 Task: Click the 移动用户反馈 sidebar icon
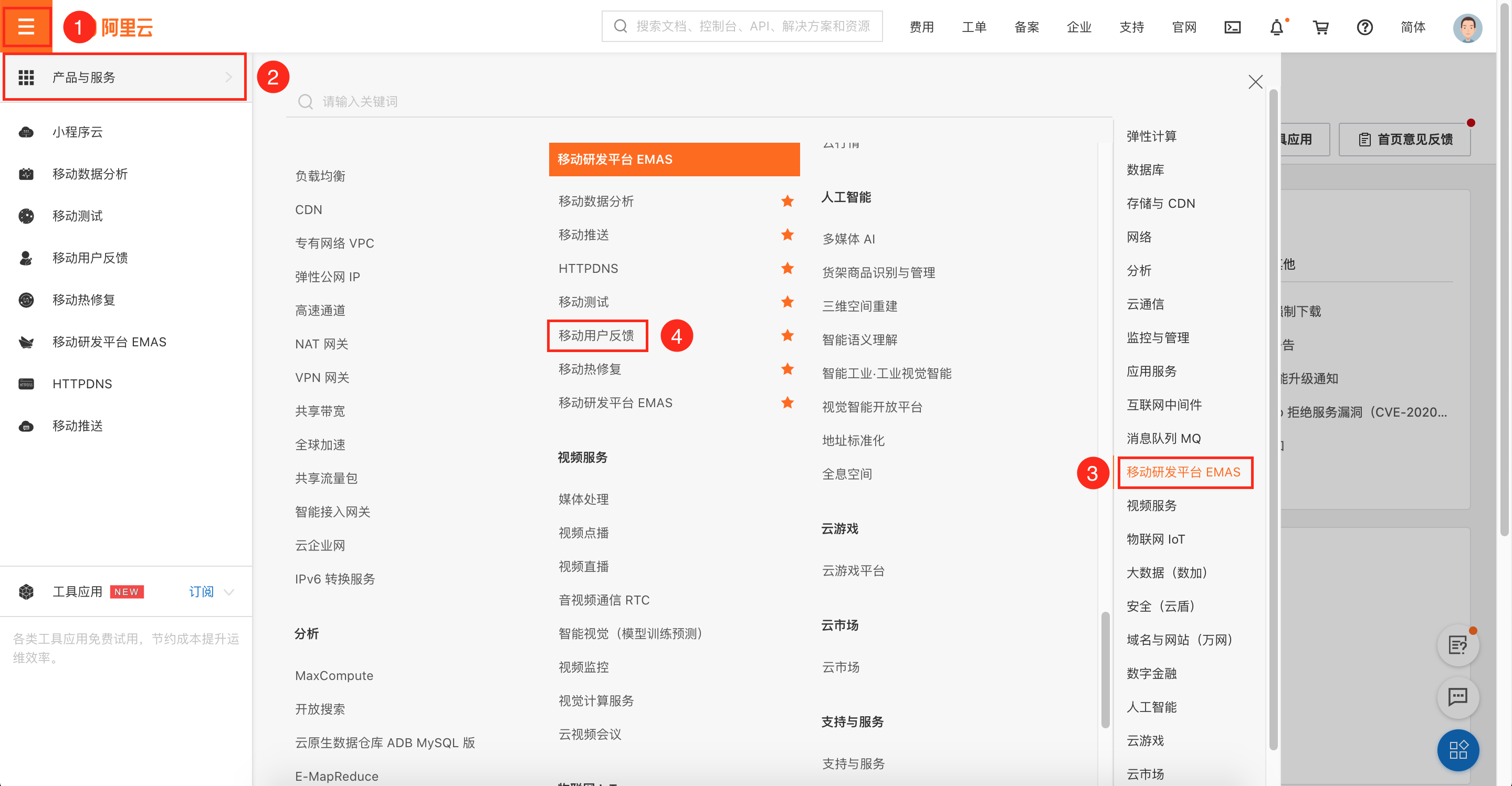click(x=26, y=258)
